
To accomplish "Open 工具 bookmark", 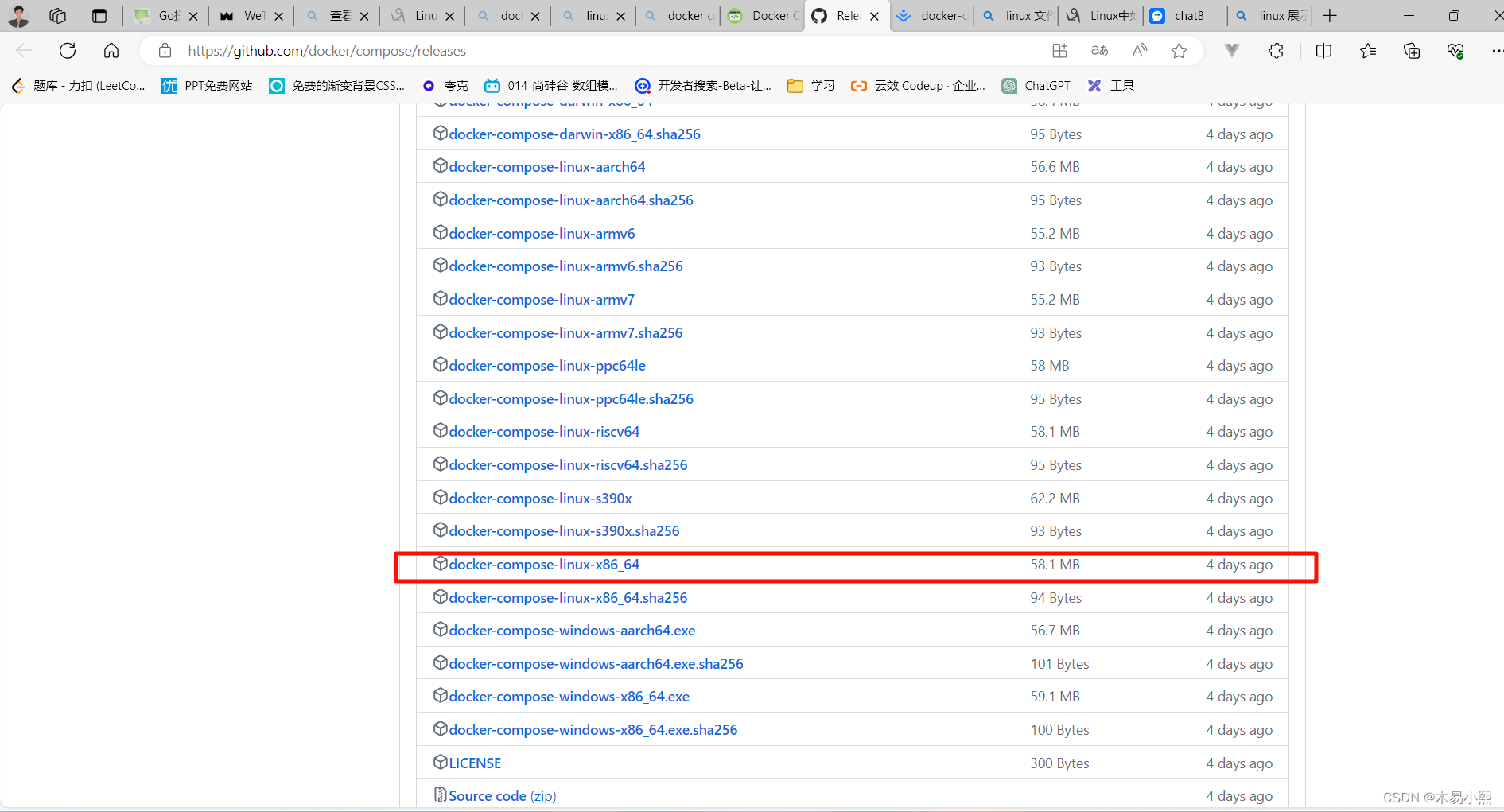I will click(1110, 86).
